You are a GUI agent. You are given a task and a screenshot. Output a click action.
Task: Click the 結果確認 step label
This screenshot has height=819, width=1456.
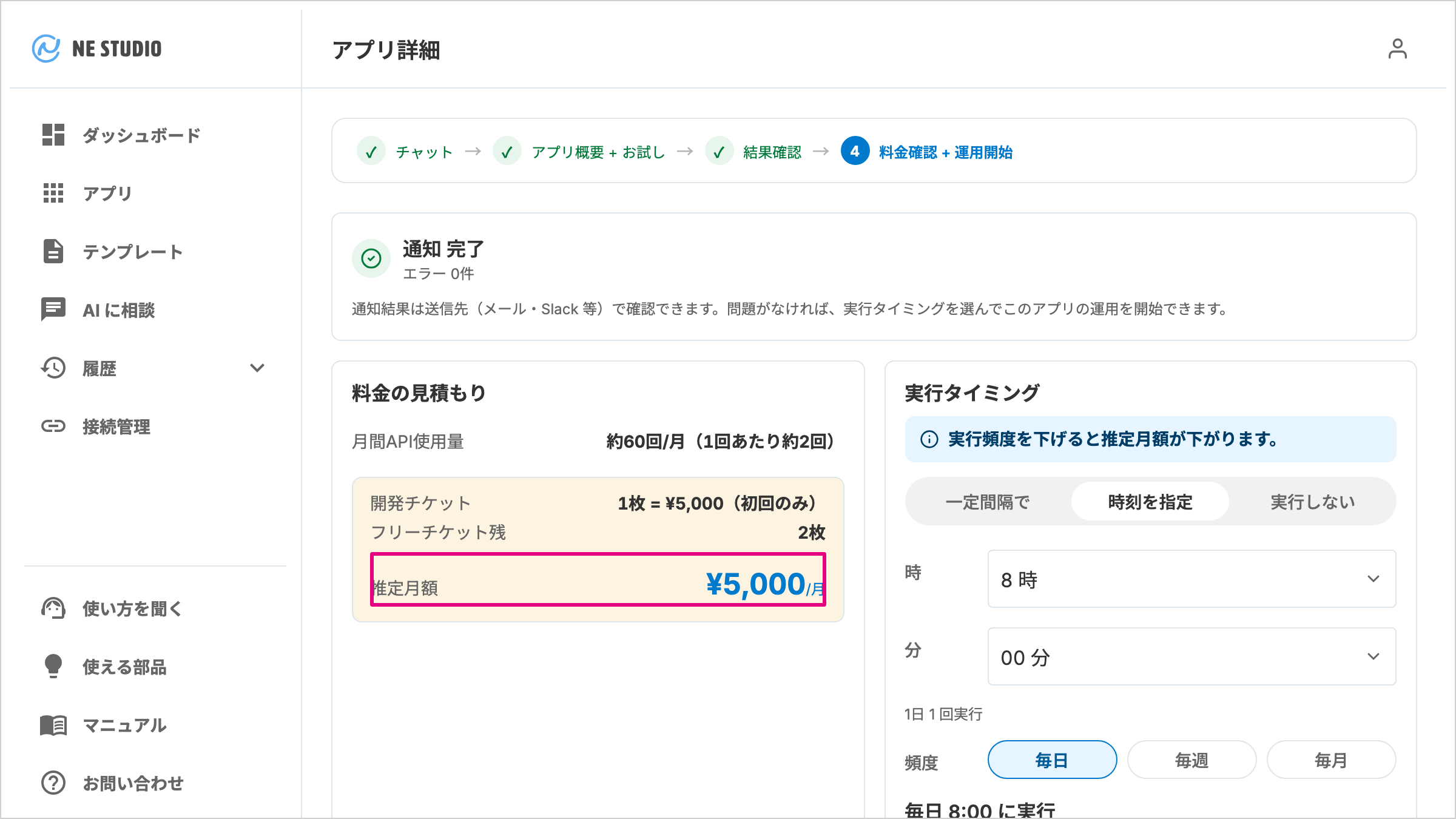[x=772, y=152]
